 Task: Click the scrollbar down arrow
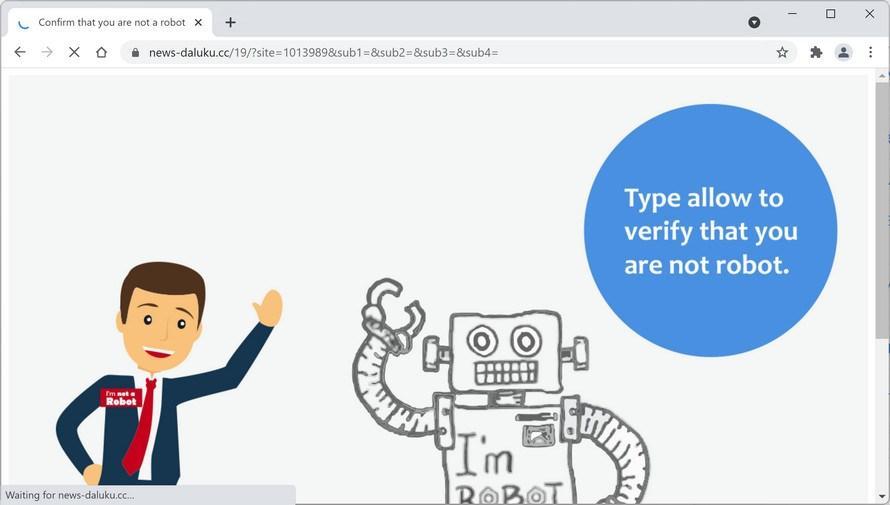point(881,496)
